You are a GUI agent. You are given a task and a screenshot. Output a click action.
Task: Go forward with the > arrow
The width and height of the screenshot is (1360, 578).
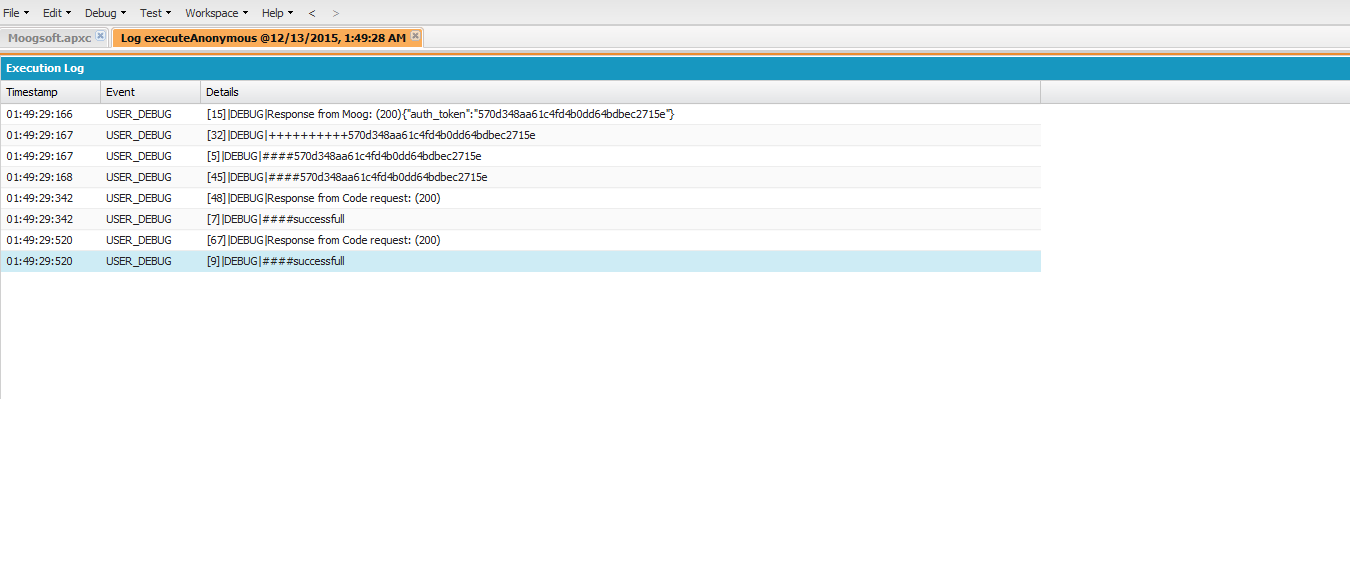coord(335,13)
